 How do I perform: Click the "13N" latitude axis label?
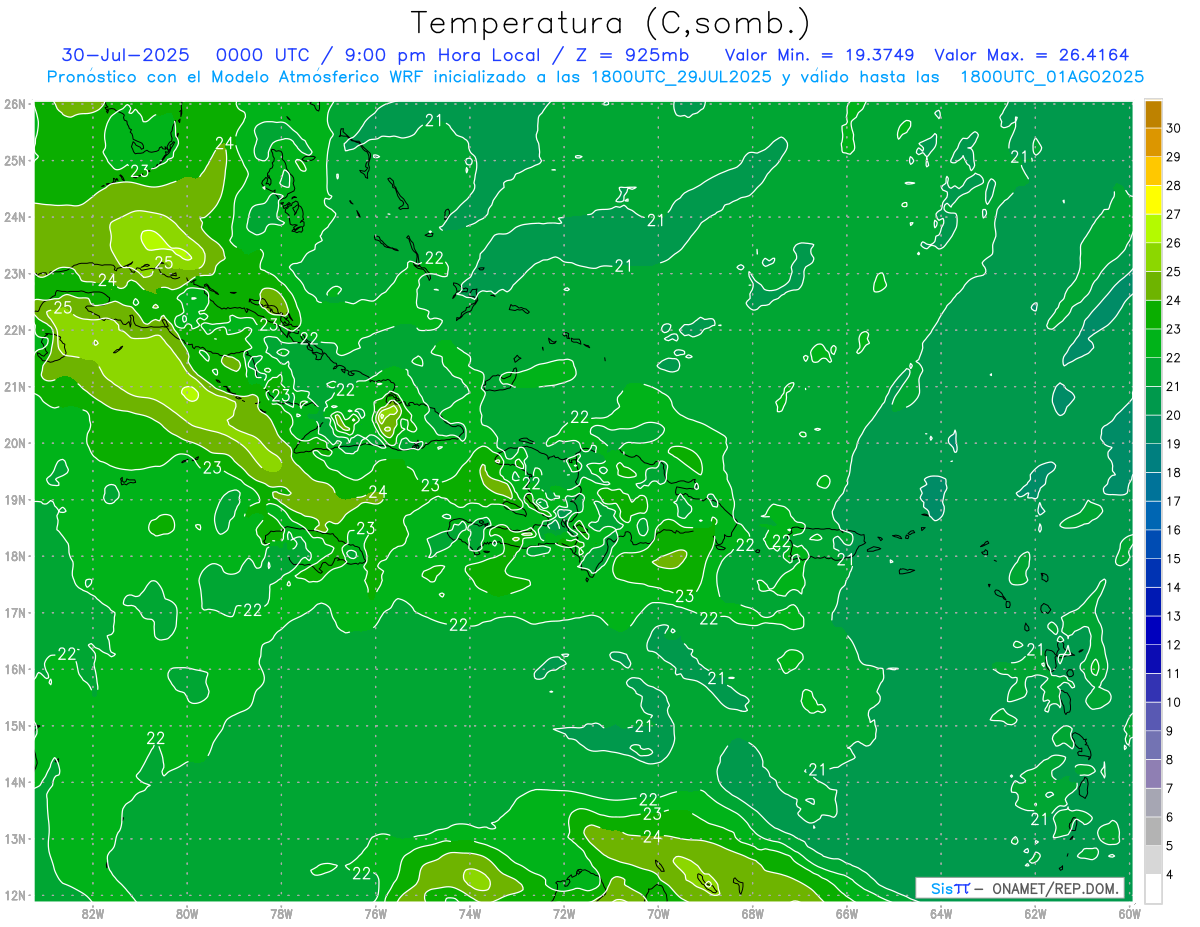14,840
